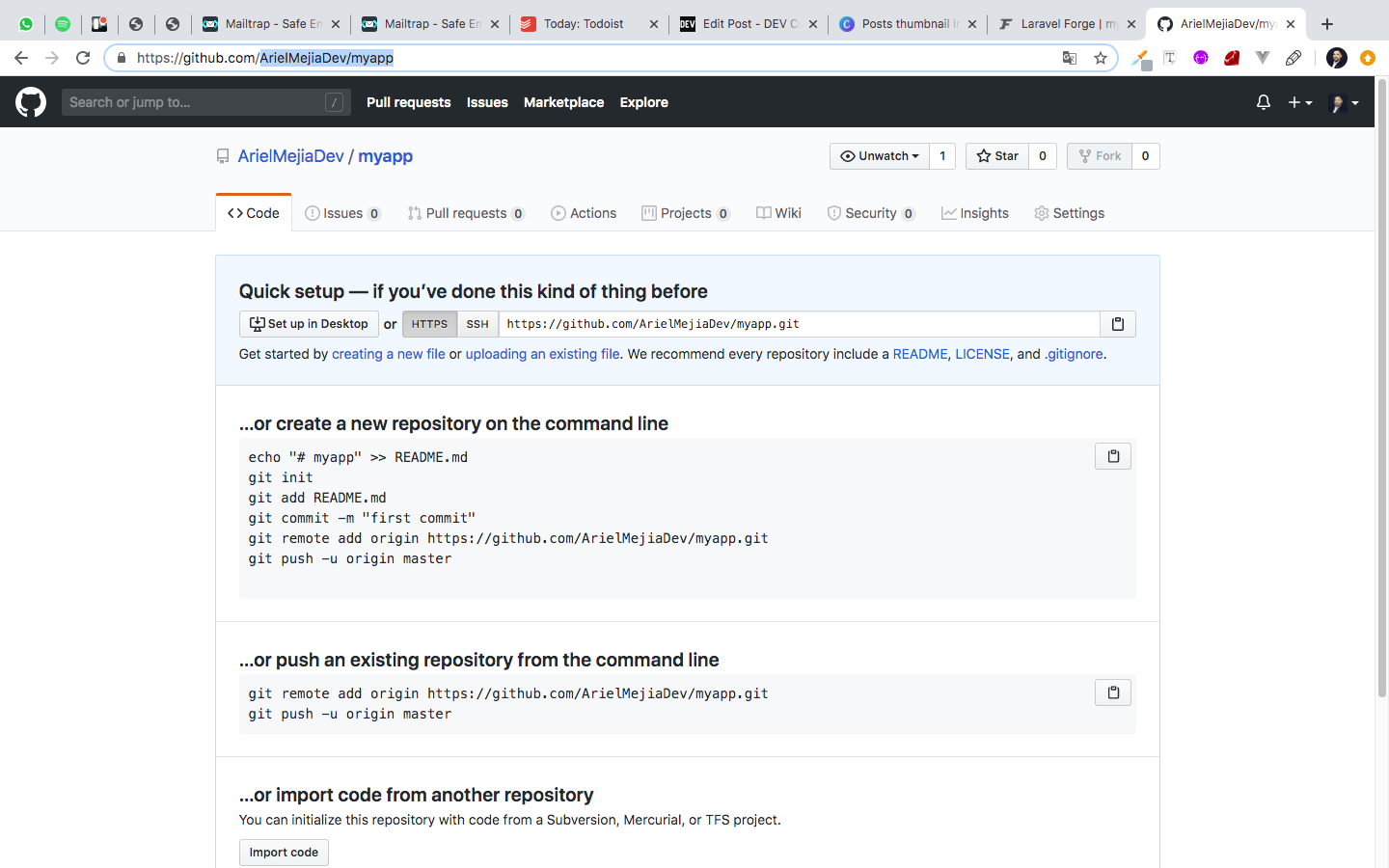This screenshot has width=1389, height=868.
Task: Go to the Actions tab
Action: coord(584,213)
